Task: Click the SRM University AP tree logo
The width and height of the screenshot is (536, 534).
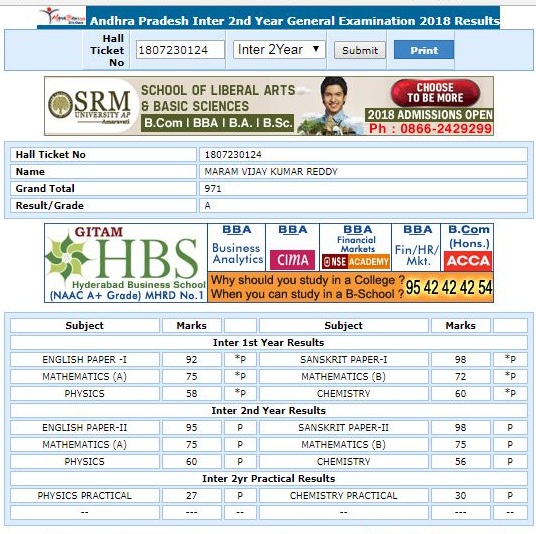Action: pyautogui.click(x=60, y=105)
